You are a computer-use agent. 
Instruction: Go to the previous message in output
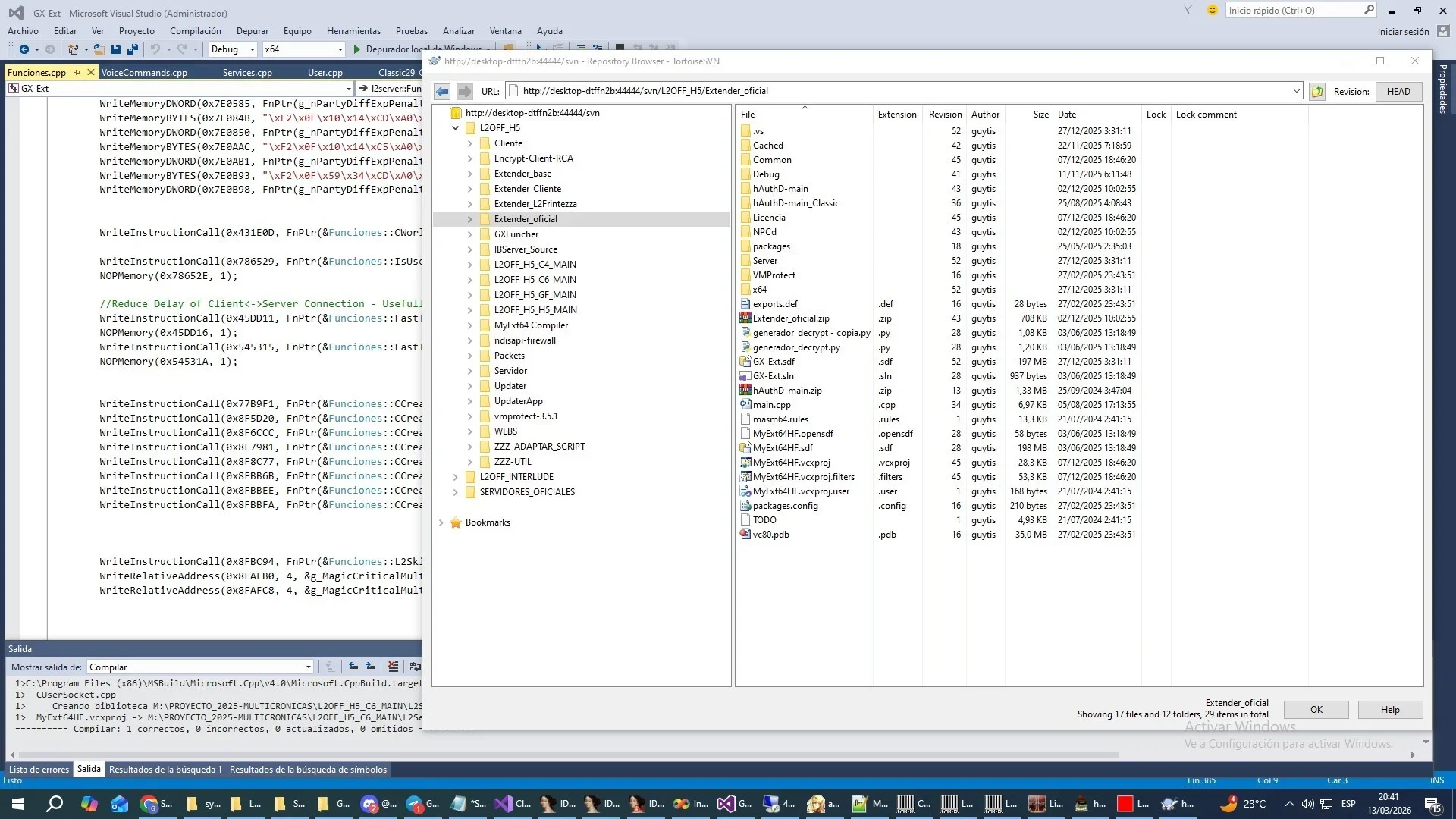click(353, 667)
